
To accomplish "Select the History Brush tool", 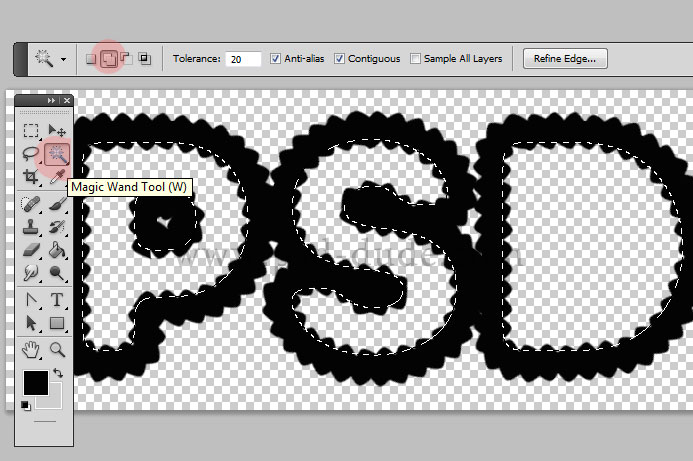I will (x=57, y=227).
